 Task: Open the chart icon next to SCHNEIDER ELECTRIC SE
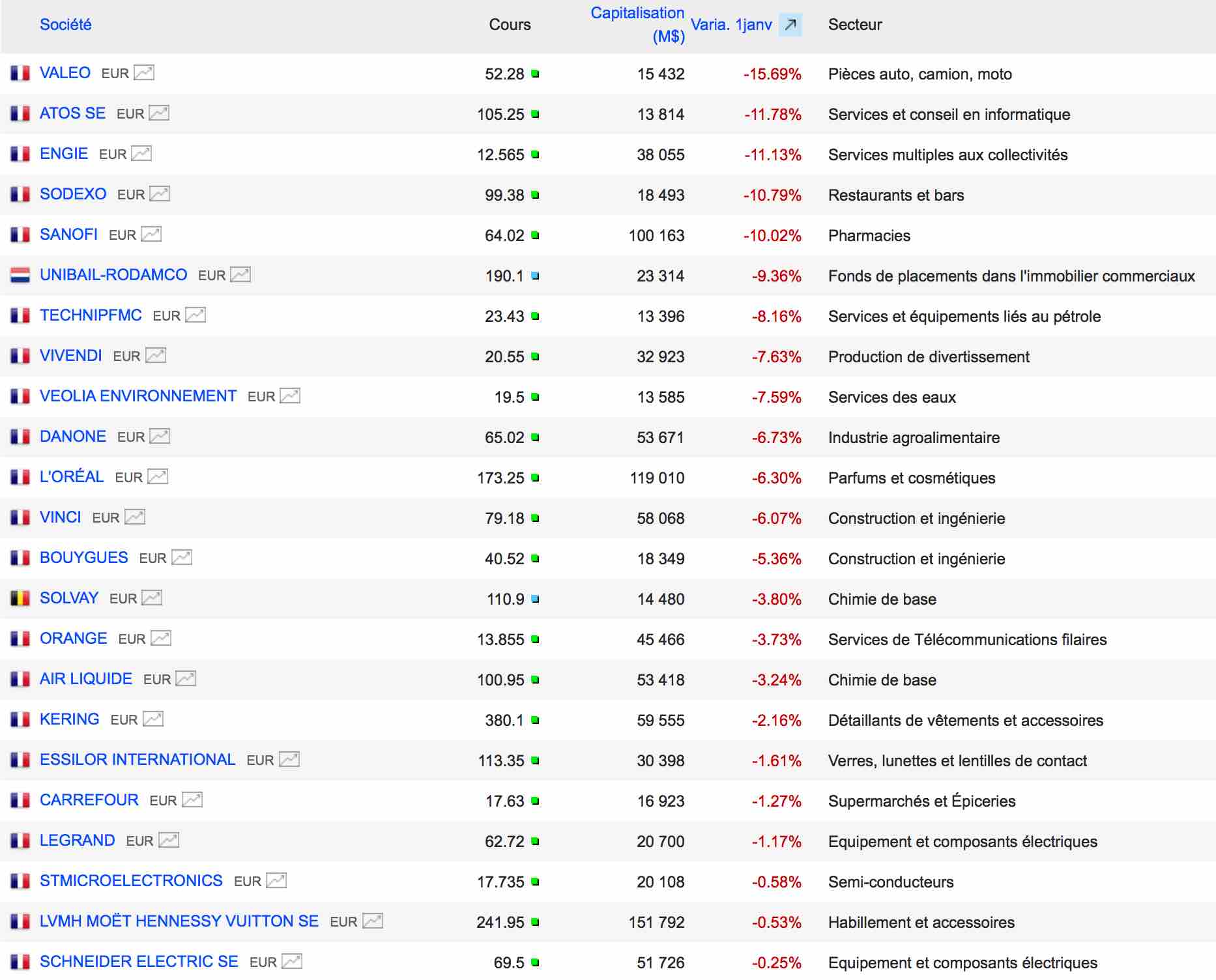tap(292, 961)
